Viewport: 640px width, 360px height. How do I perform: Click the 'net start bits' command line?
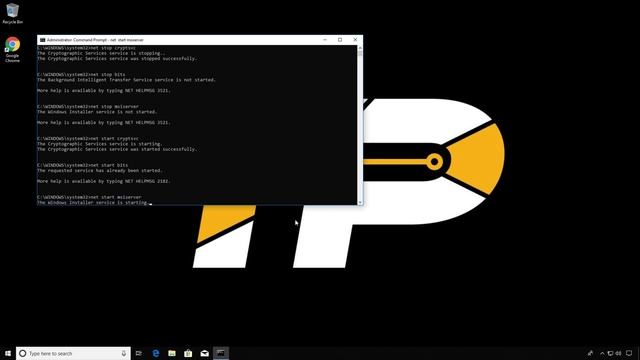coord(83,165)
